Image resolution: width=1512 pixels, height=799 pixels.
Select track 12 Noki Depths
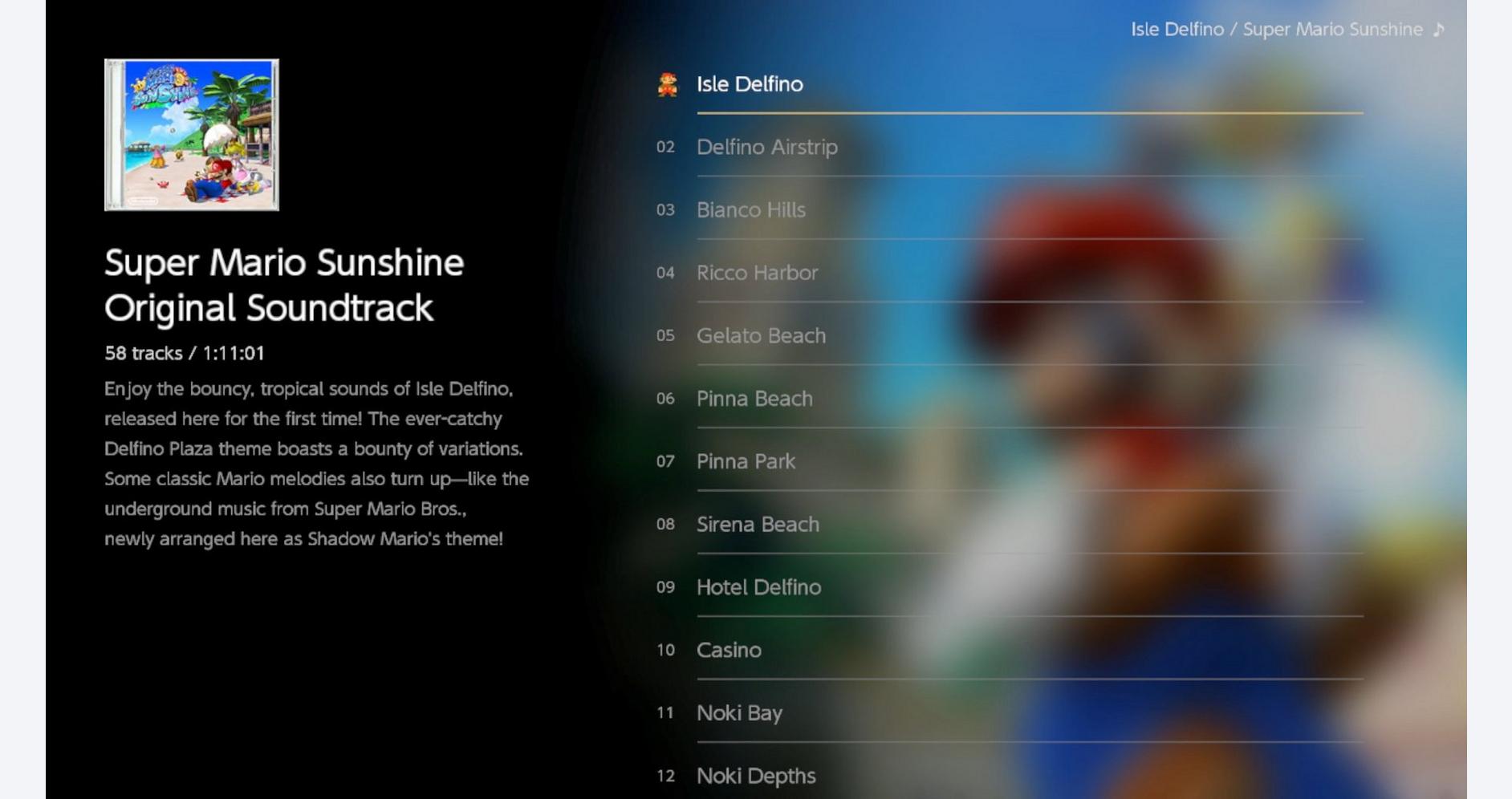click(756, 776)
